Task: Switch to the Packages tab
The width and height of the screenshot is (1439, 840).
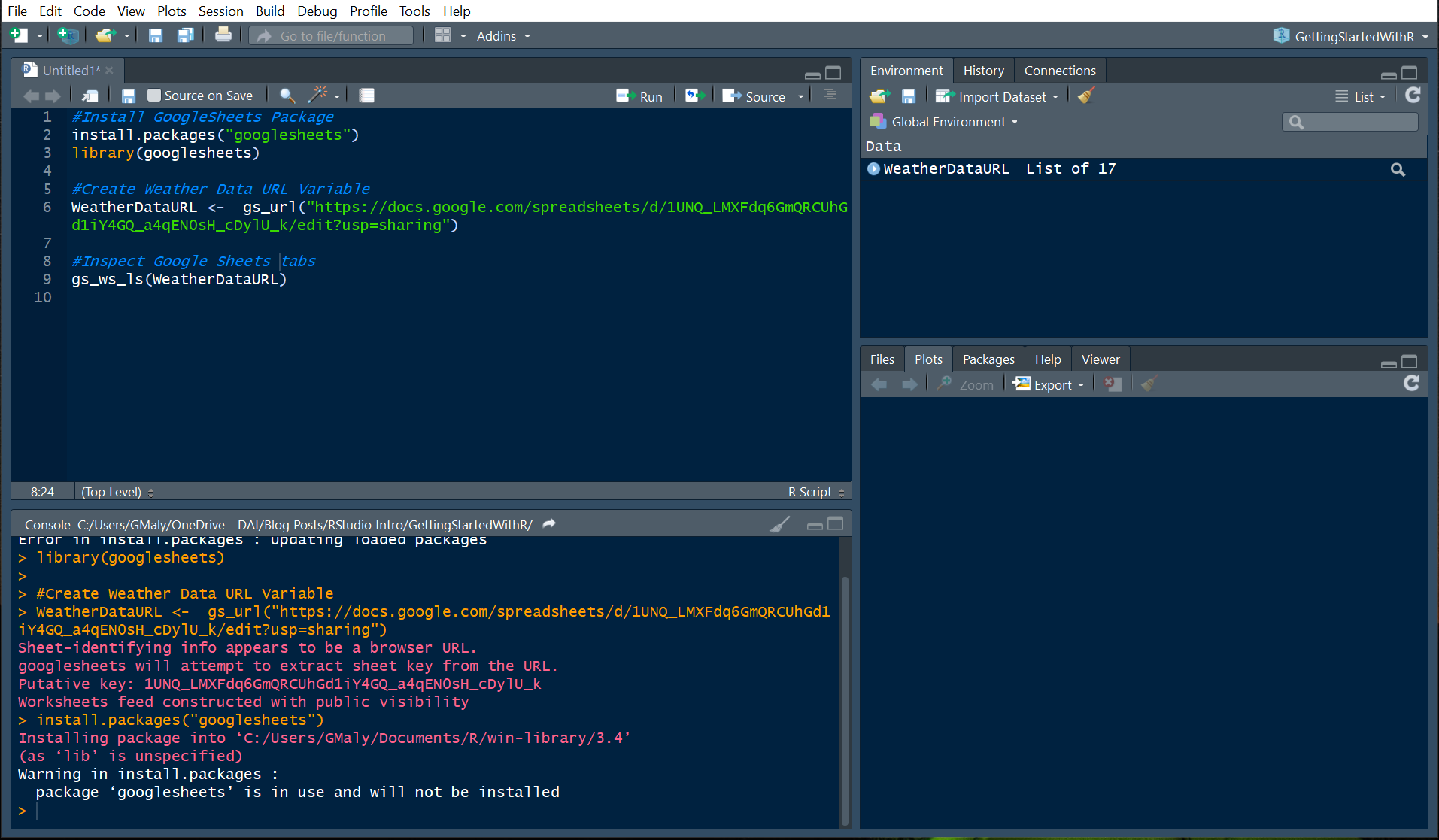Action: tap(988, 359)
